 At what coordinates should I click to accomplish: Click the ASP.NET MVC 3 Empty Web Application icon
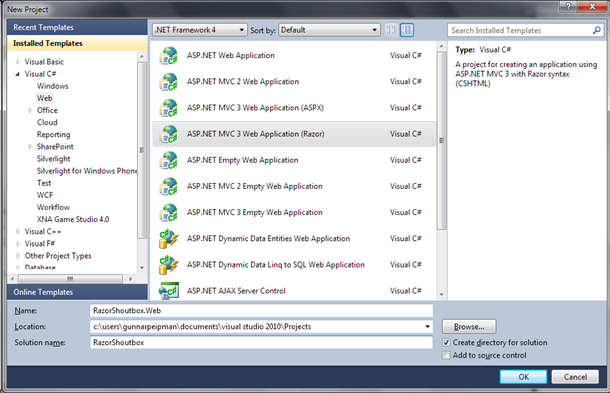[x=168, y=212]
